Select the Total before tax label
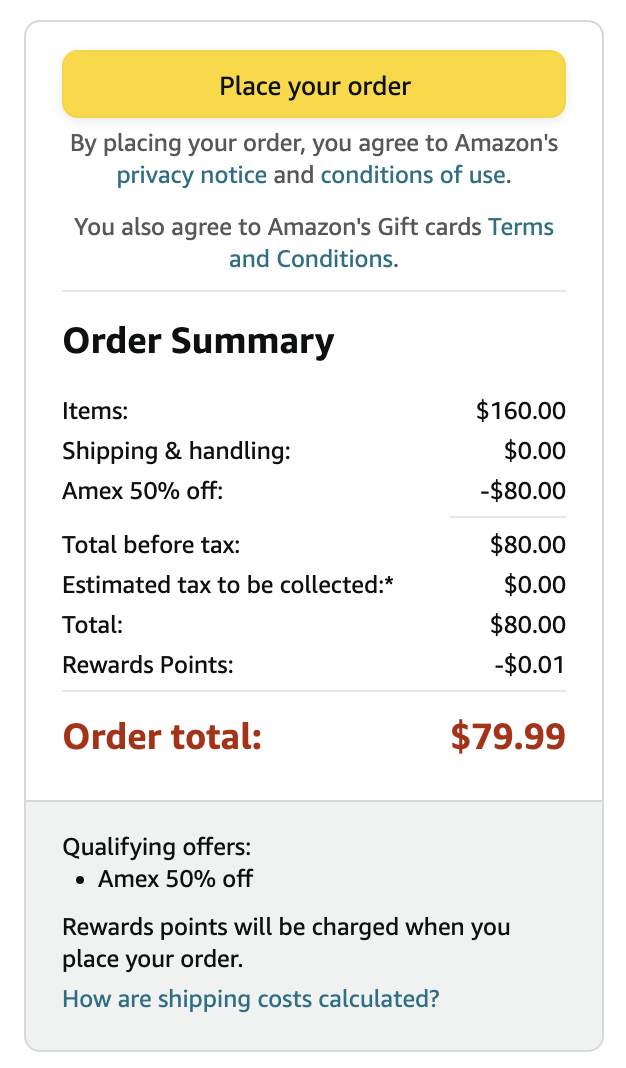 coord(151,545)
